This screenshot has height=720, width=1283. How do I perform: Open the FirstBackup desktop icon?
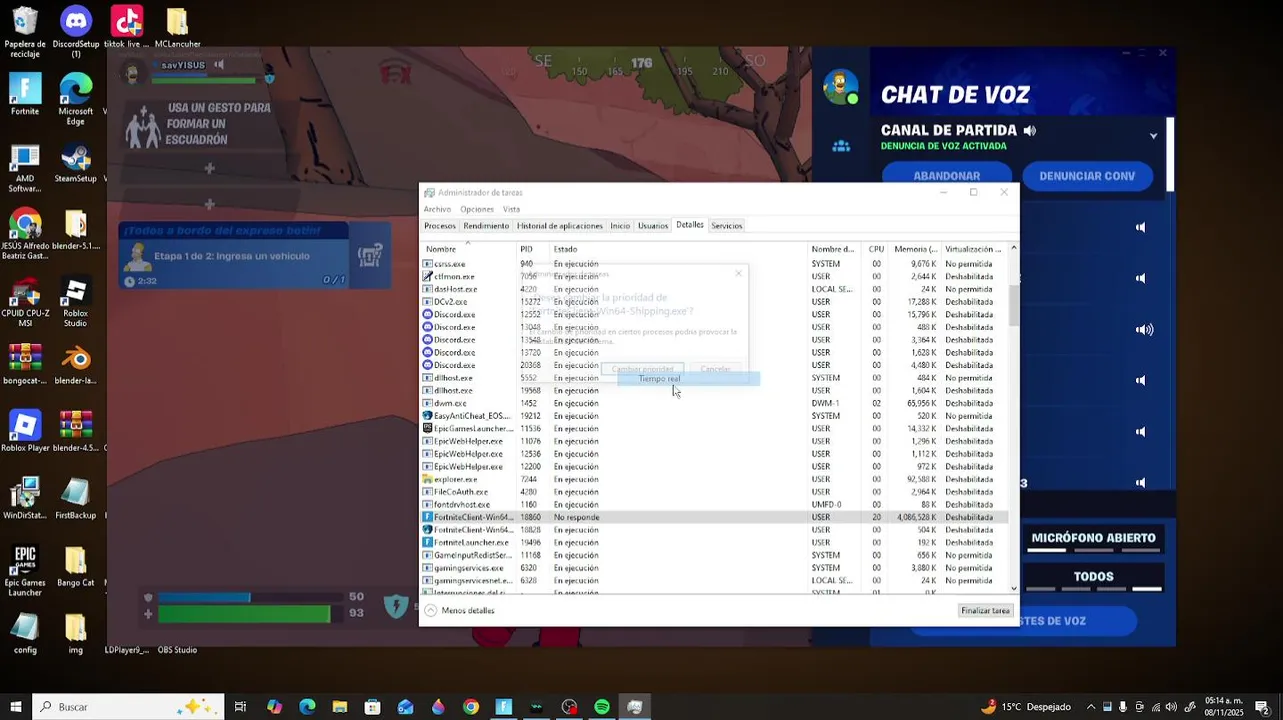pos(76,499)
